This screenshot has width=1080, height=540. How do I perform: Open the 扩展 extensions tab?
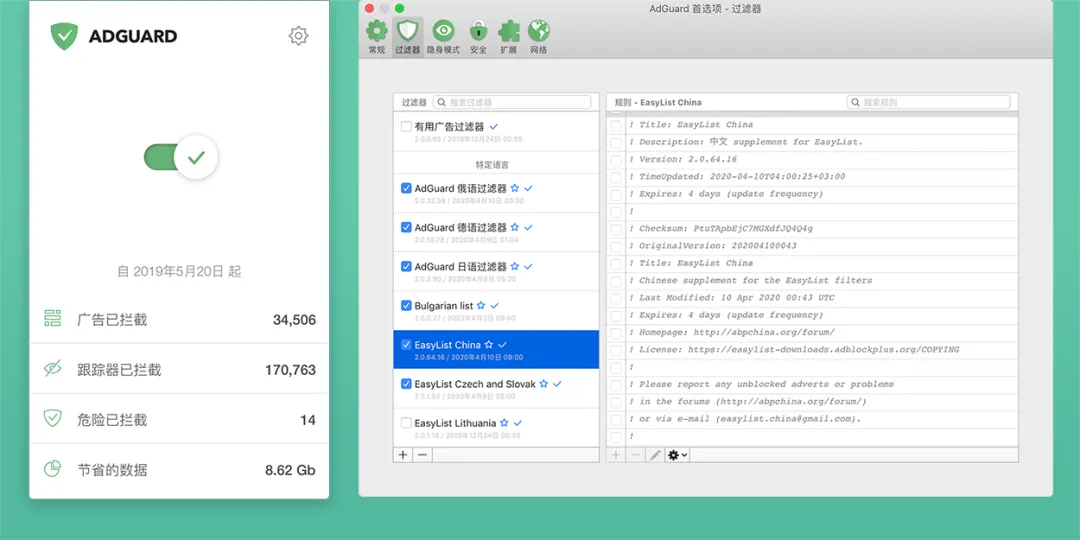[508, 37]
